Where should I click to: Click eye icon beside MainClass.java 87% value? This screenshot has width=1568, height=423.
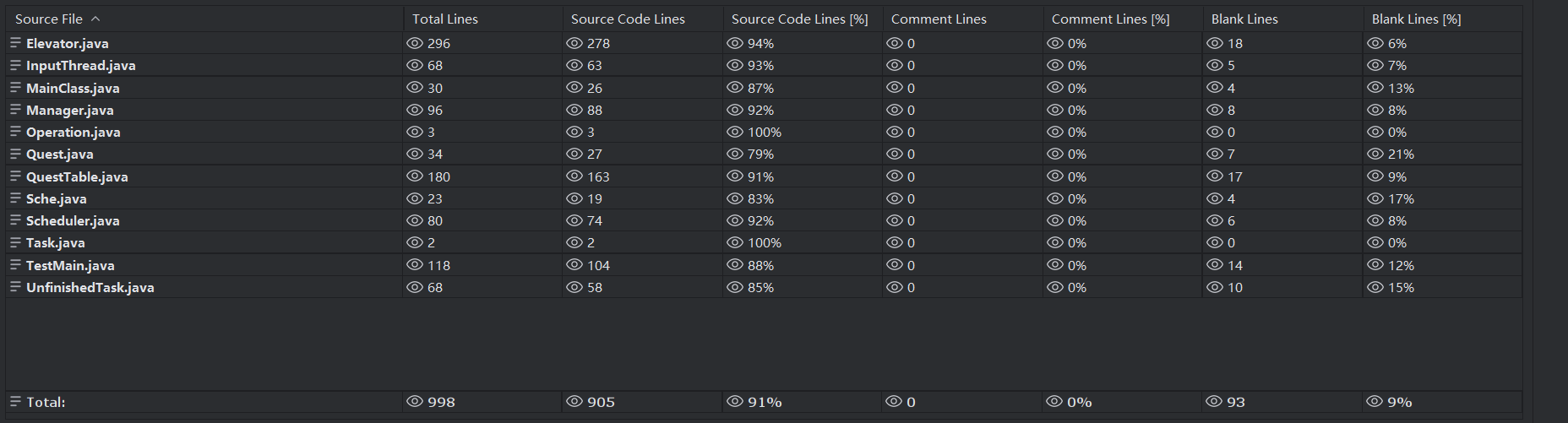pos(735,88)
